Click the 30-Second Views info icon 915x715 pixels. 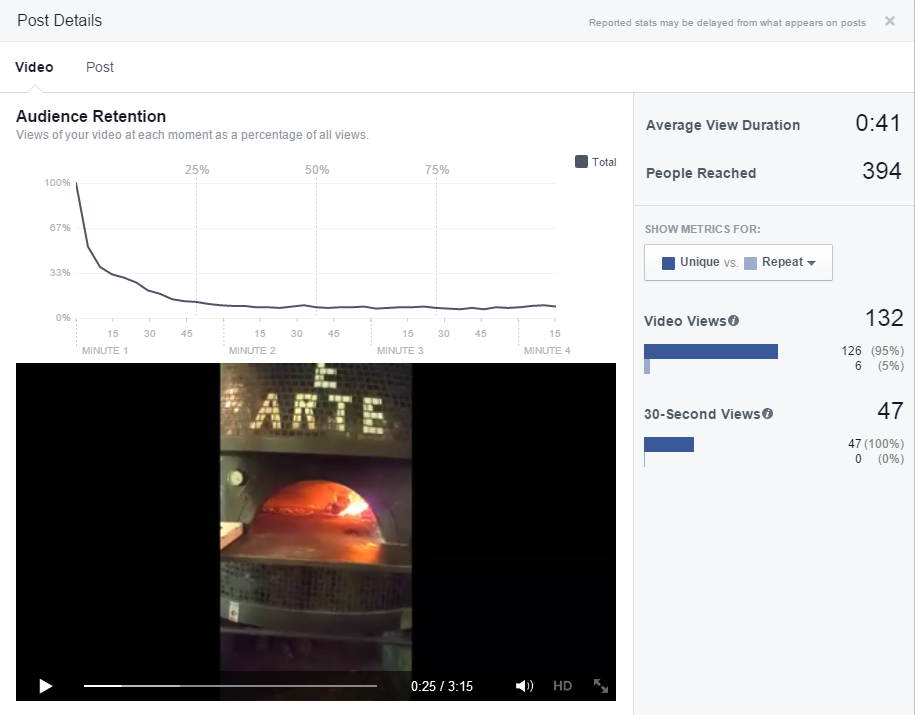767,414
